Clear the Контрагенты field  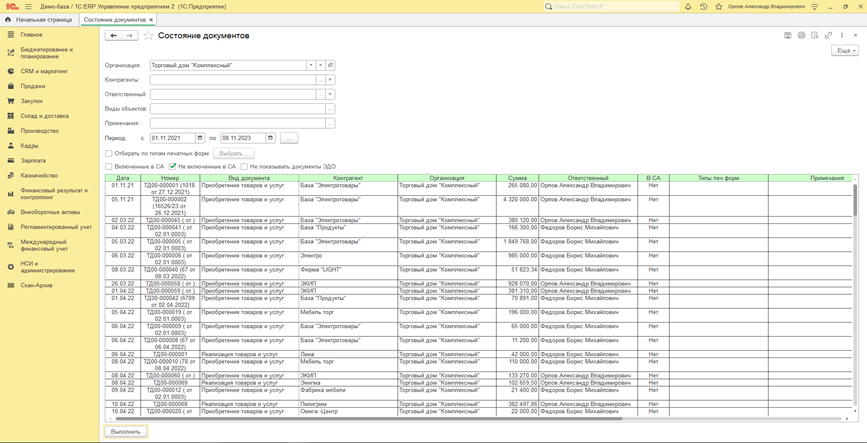click(330, 80)
